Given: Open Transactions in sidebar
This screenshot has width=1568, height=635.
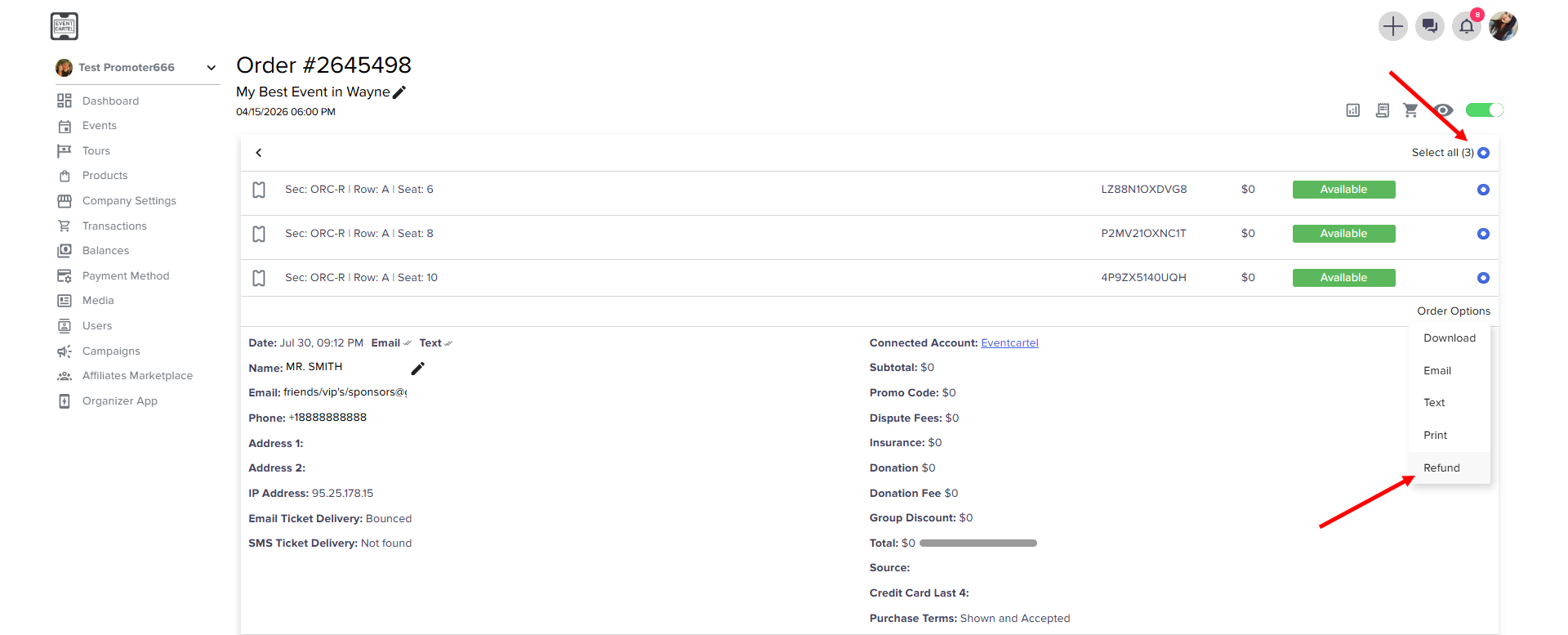Looking at the screenshot, I should point(114,226).
